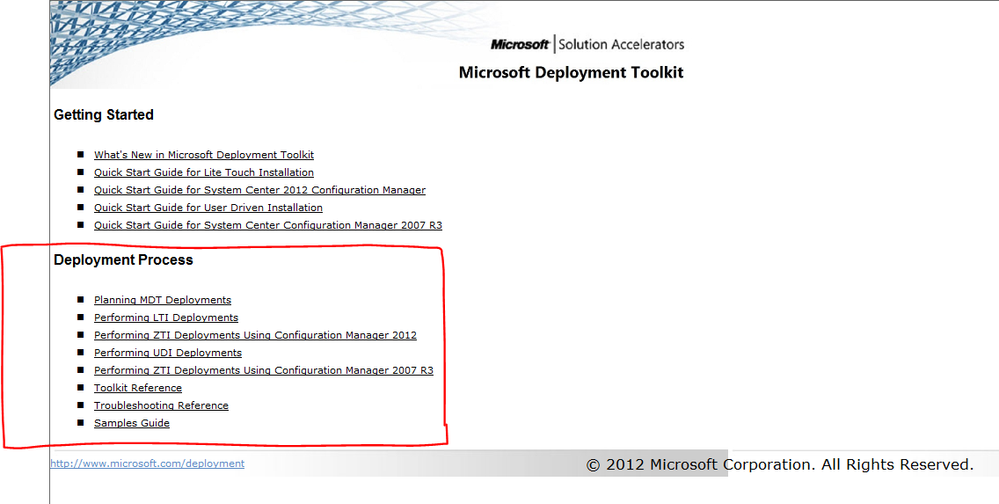The image size is (999, 504).
Task: Click the Getting Started heading
Action: click(104, 115)
